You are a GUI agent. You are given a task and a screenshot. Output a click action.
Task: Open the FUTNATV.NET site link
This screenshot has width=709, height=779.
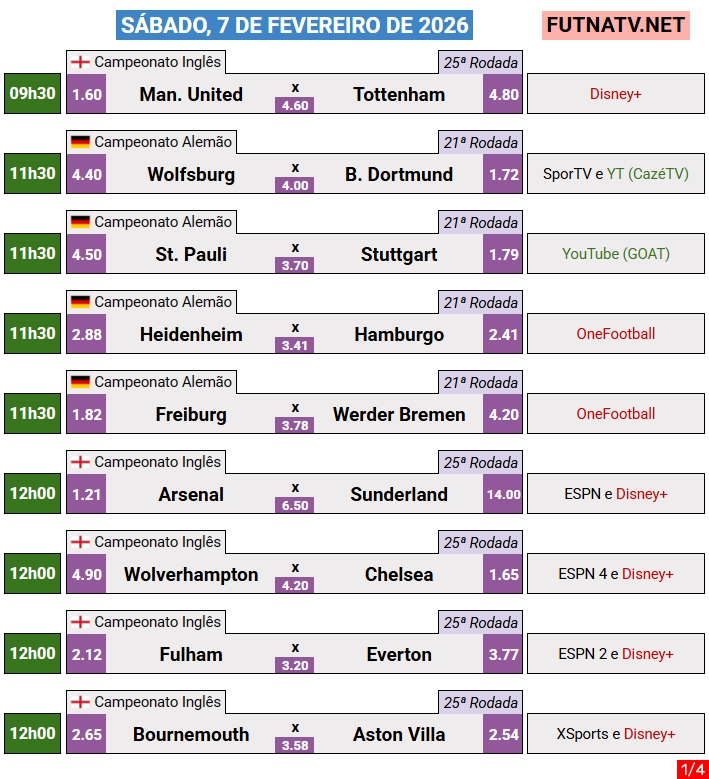616,25
